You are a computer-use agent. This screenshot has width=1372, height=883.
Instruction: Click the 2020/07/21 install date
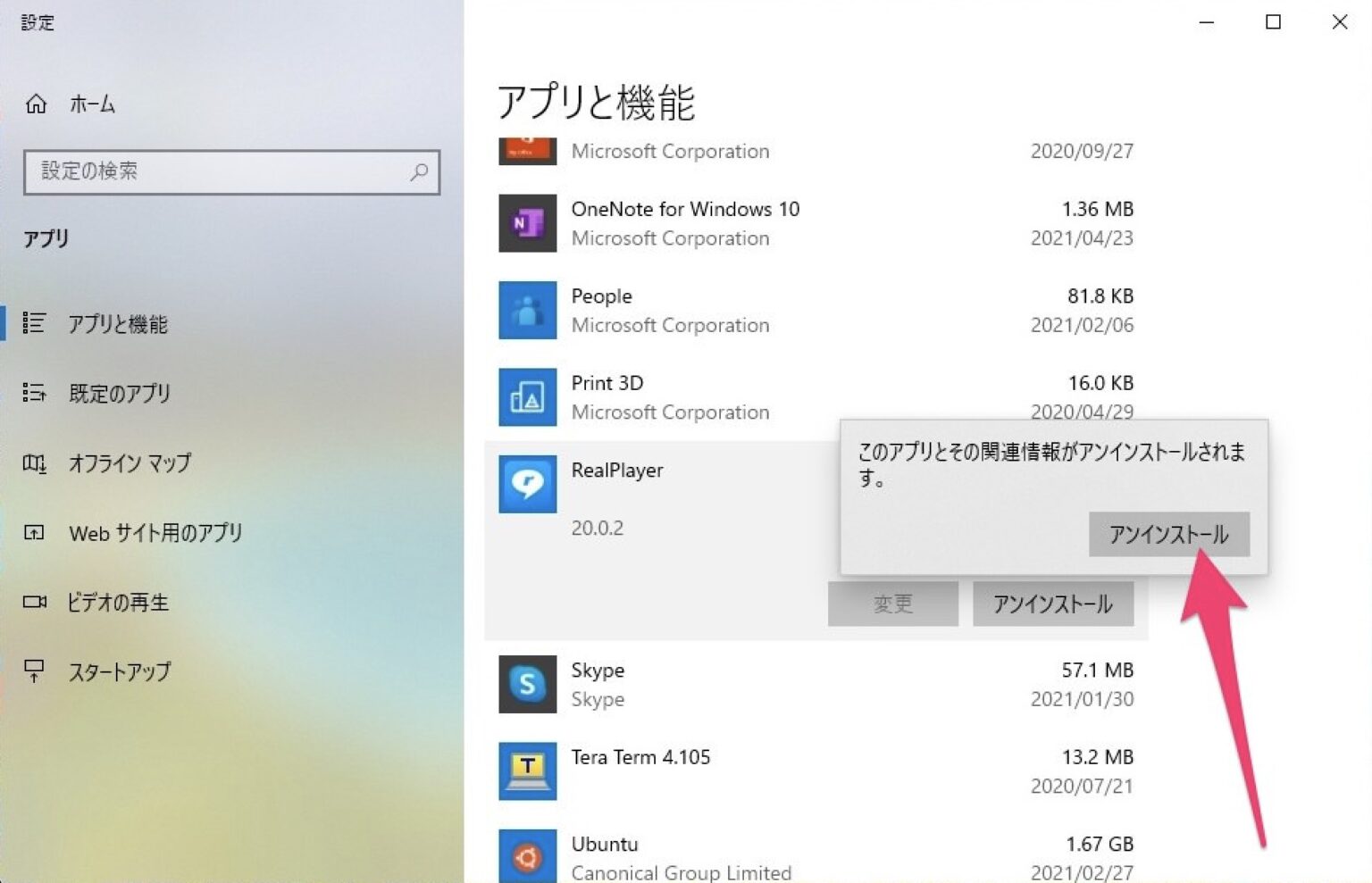pyautogui.click(x=1082, y=786)
